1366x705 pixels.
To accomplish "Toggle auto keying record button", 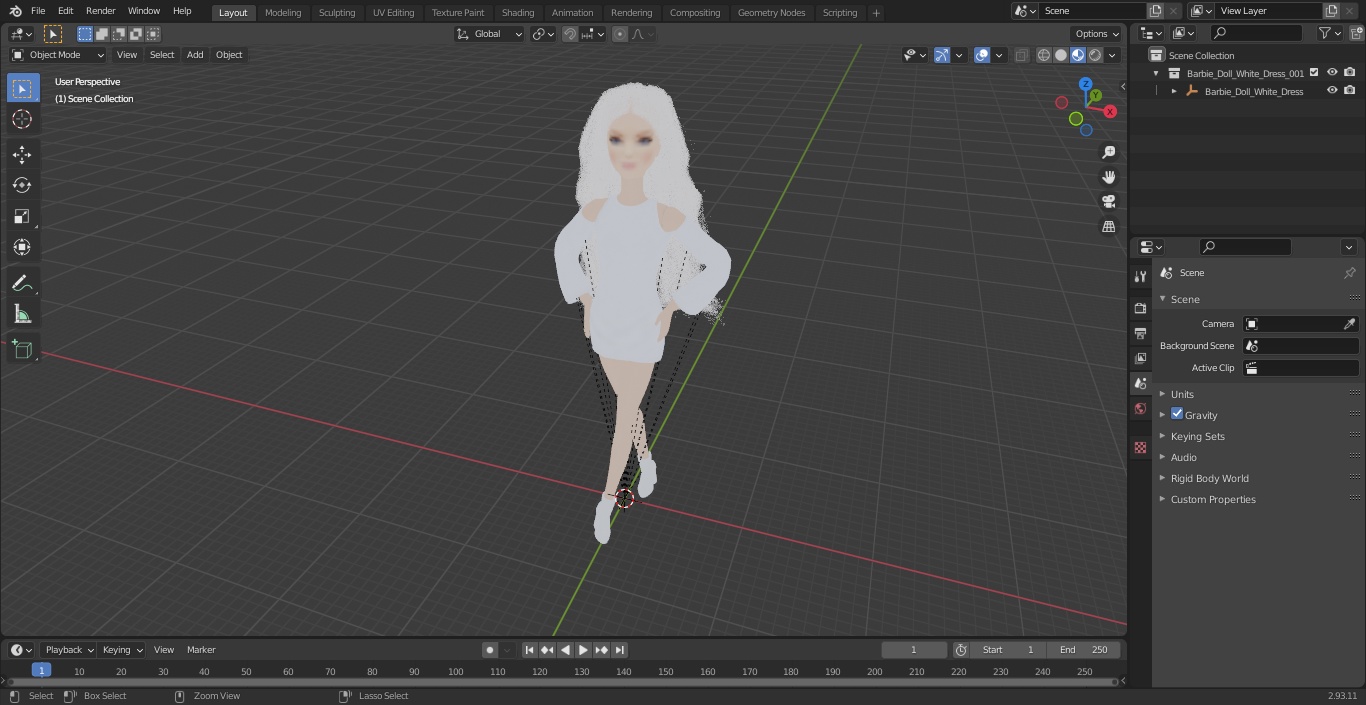I will point(490,650).
